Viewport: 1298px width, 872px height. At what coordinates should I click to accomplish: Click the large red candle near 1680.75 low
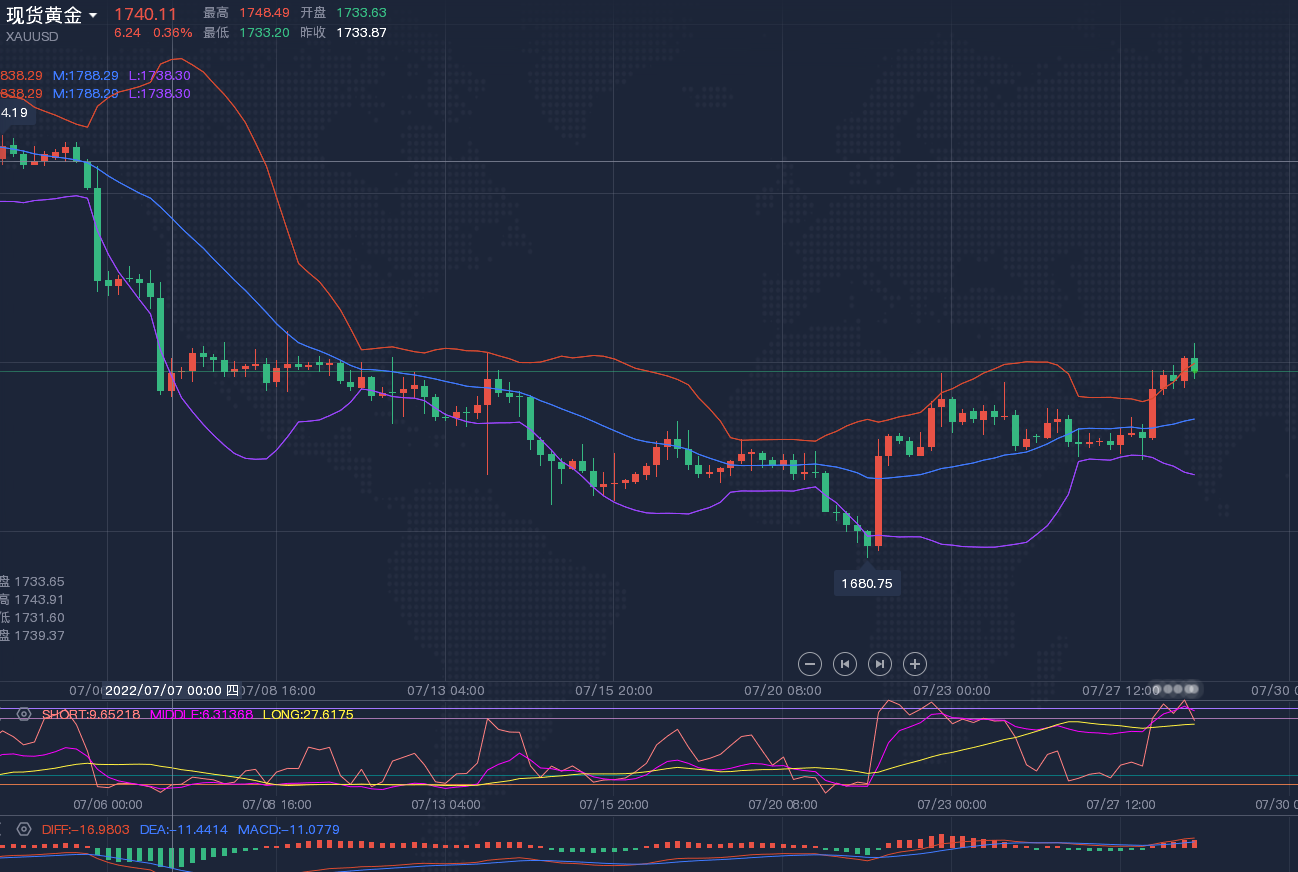tap(879, 500)
